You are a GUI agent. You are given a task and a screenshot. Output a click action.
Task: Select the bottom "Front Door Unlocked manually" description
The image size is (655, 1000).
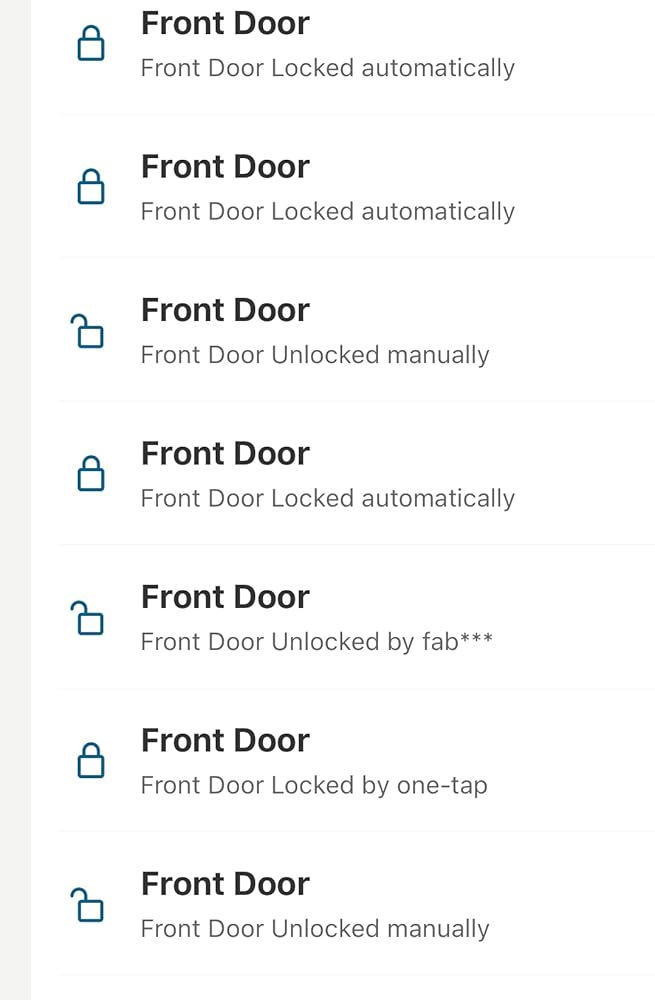pyautogui.click(x=315, y=928)
